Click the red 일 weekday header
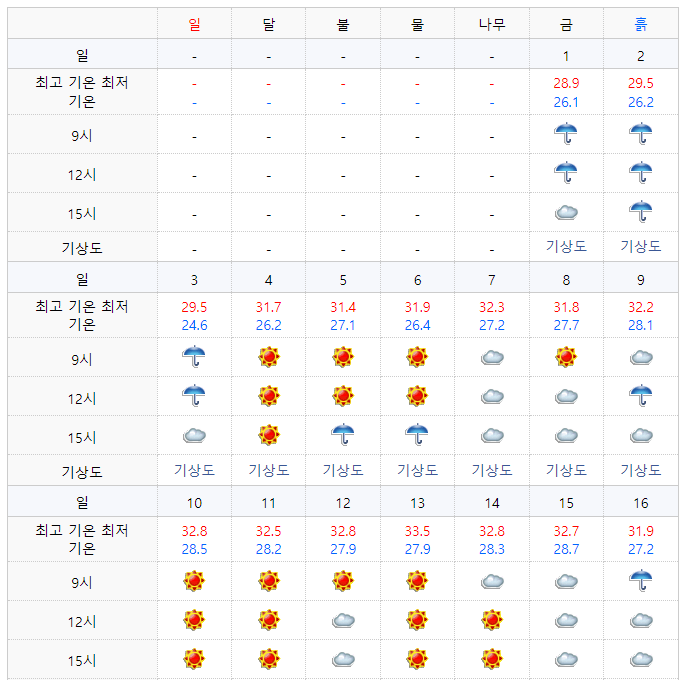 (194, 24)
